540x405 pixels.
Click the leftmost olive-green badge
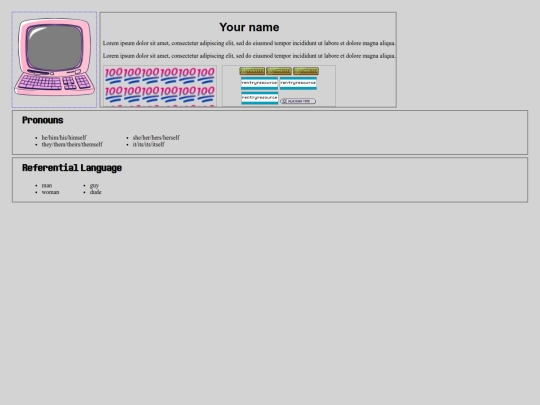[252, 71]
